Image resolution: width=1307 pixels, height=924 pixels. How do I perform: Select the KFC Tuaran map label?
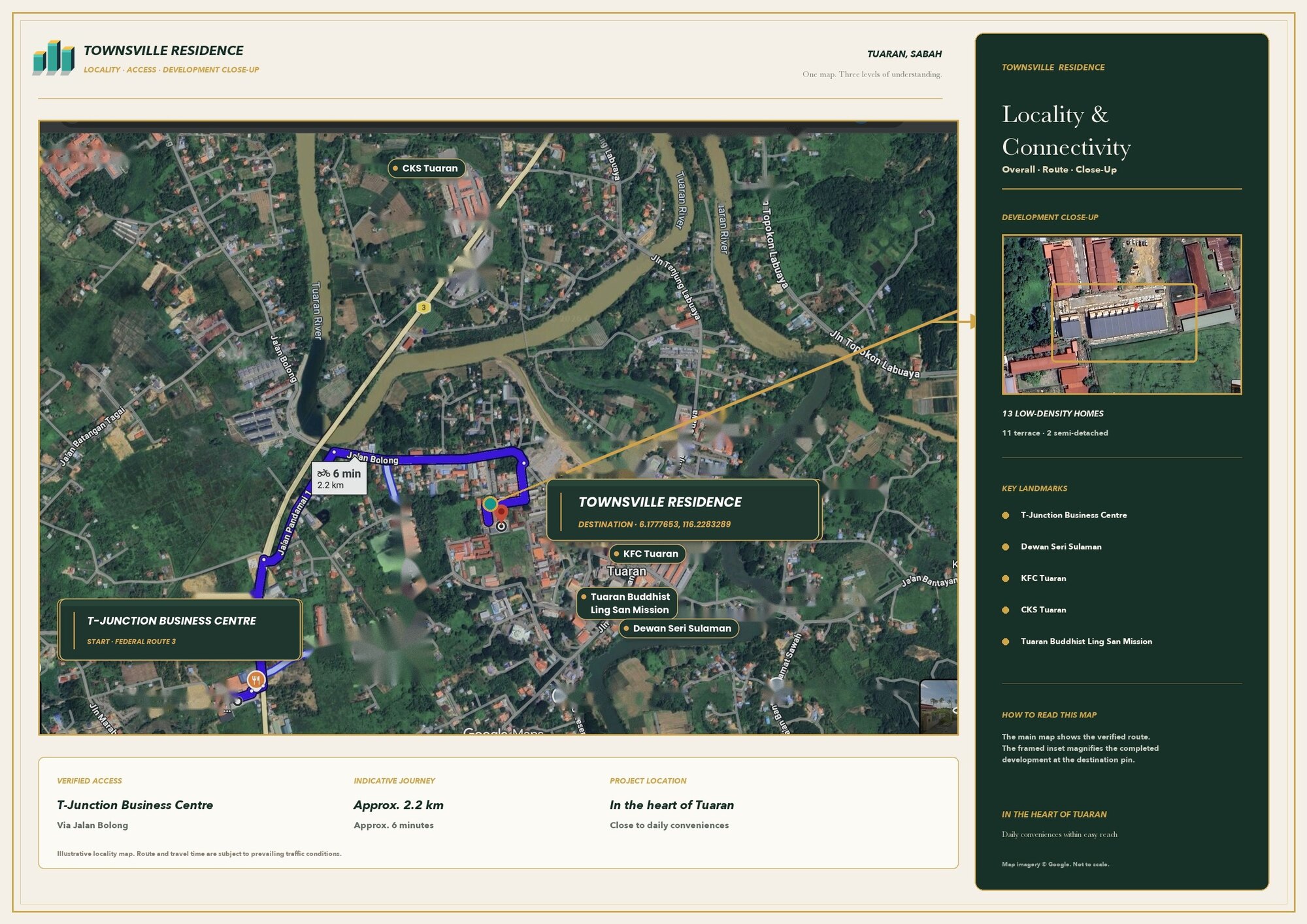click(x=647, y=553)
